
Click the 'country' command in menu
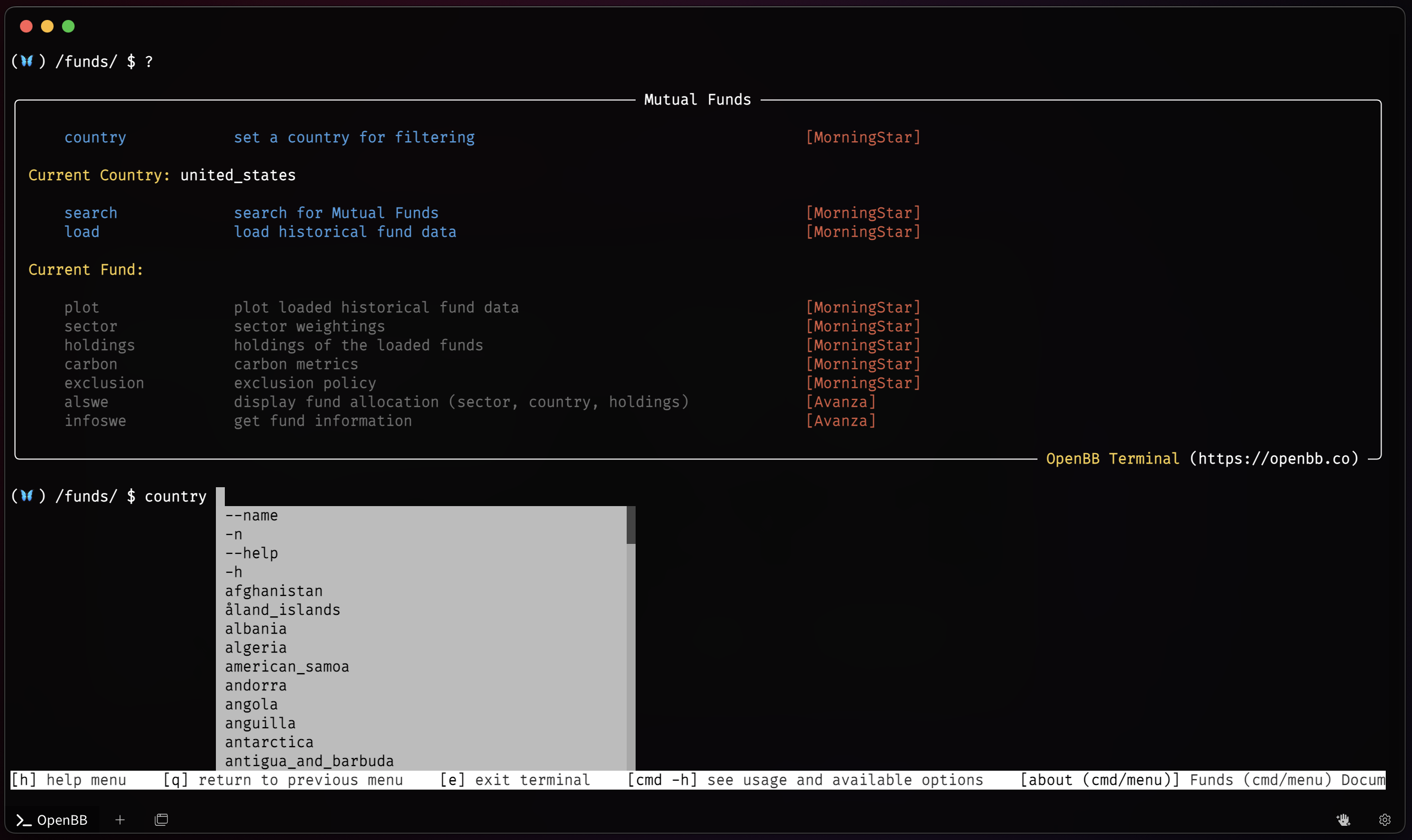95,138
